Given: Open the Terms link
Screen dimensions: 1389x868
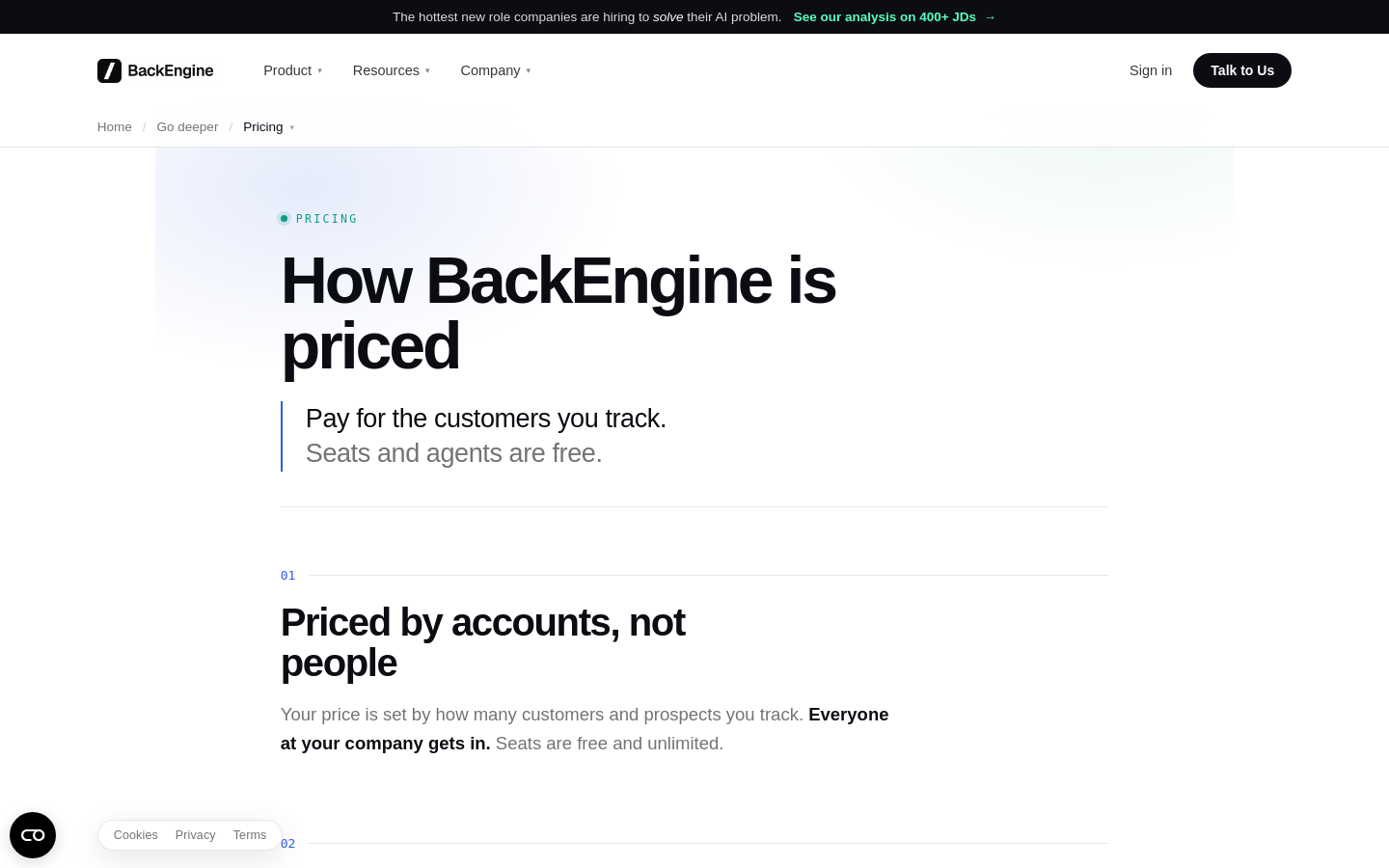Looking at the screenshot, I should click(250, 835).
